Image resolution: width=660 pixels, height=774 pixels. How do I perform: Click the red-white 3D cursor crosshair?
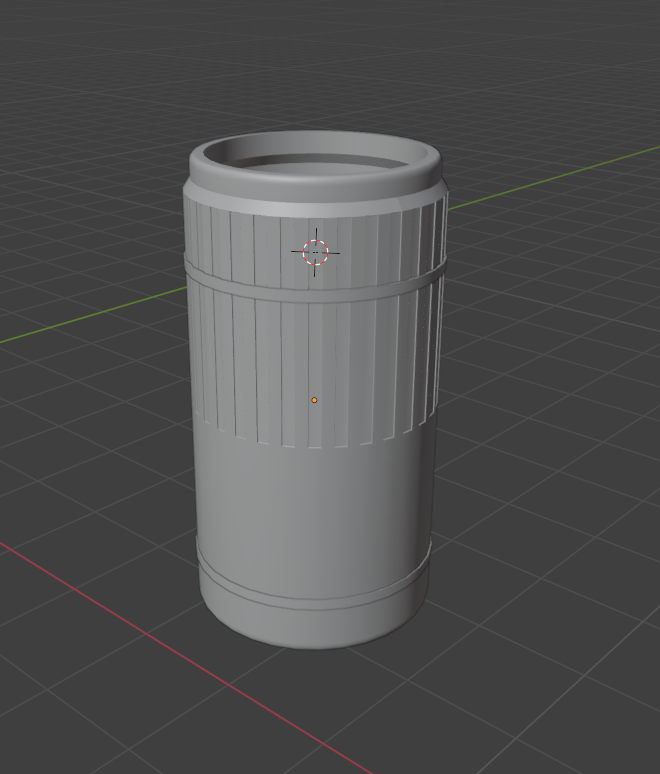click(315, 252)
